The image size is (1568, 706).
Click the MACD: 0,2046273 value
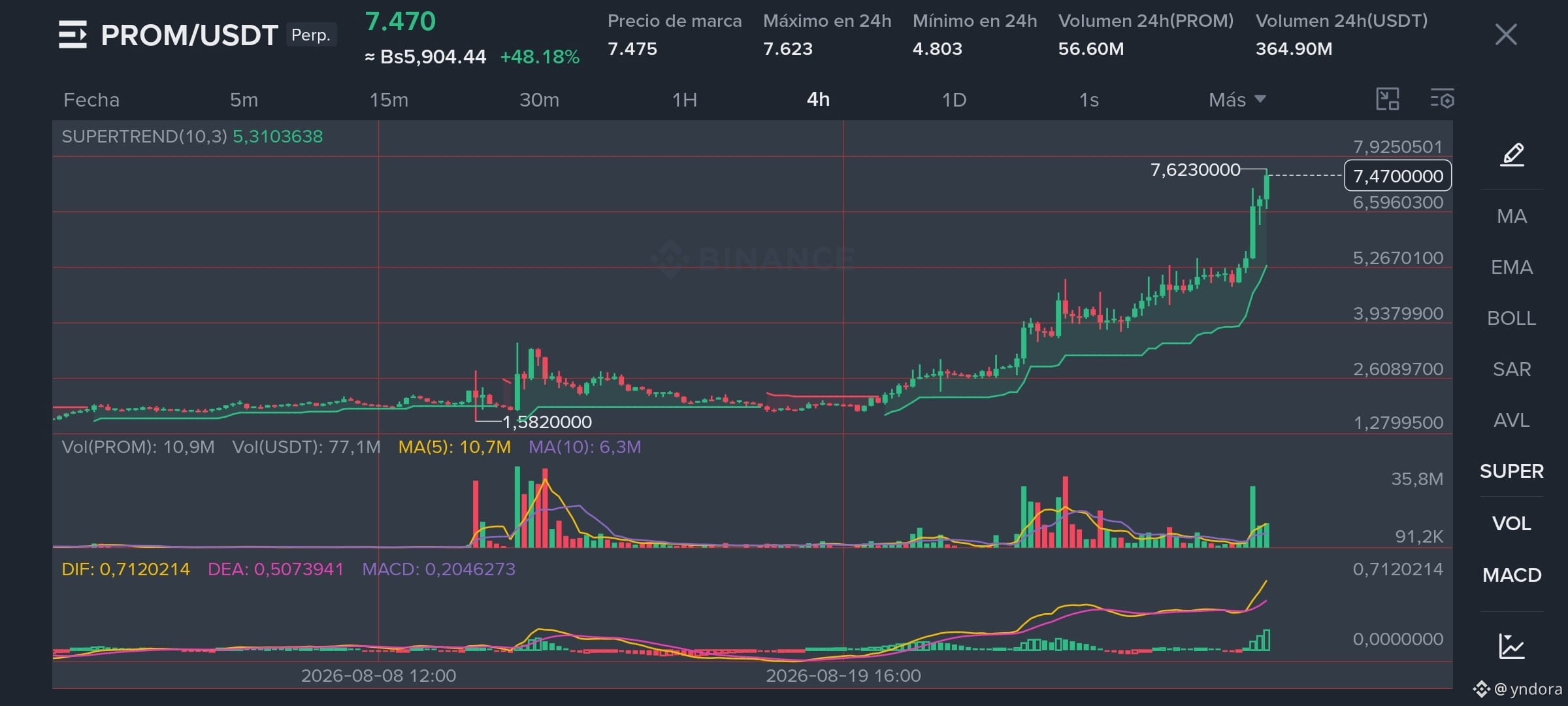(x=439, y=569)
